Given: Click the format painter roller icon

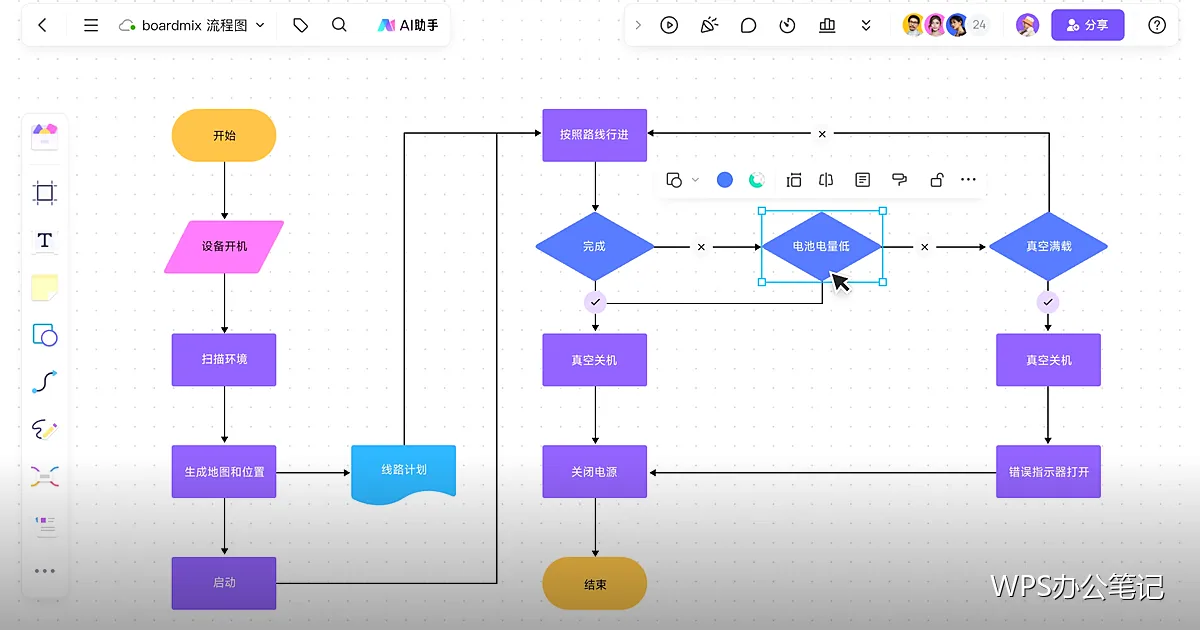Looking at the screenshot, I should click(x=899, y=180).
